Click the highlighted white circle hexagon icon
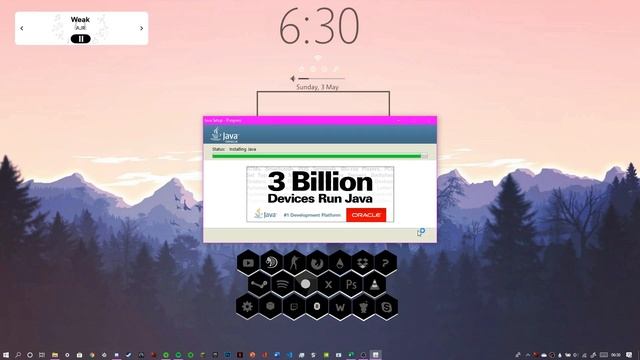 tap(305, 284)
